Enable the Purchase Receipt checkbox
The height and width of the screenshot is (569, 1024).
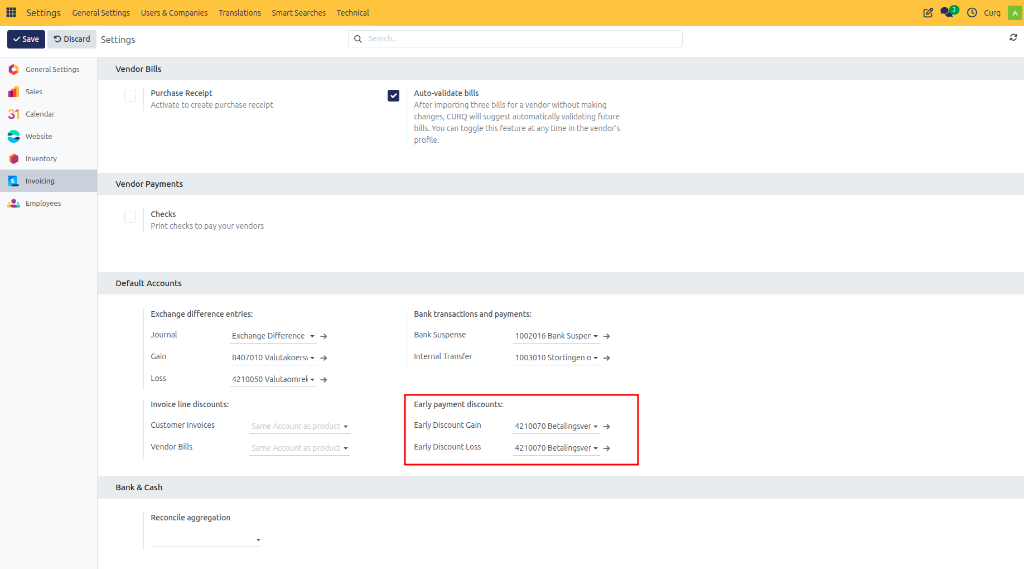point(130,96)
